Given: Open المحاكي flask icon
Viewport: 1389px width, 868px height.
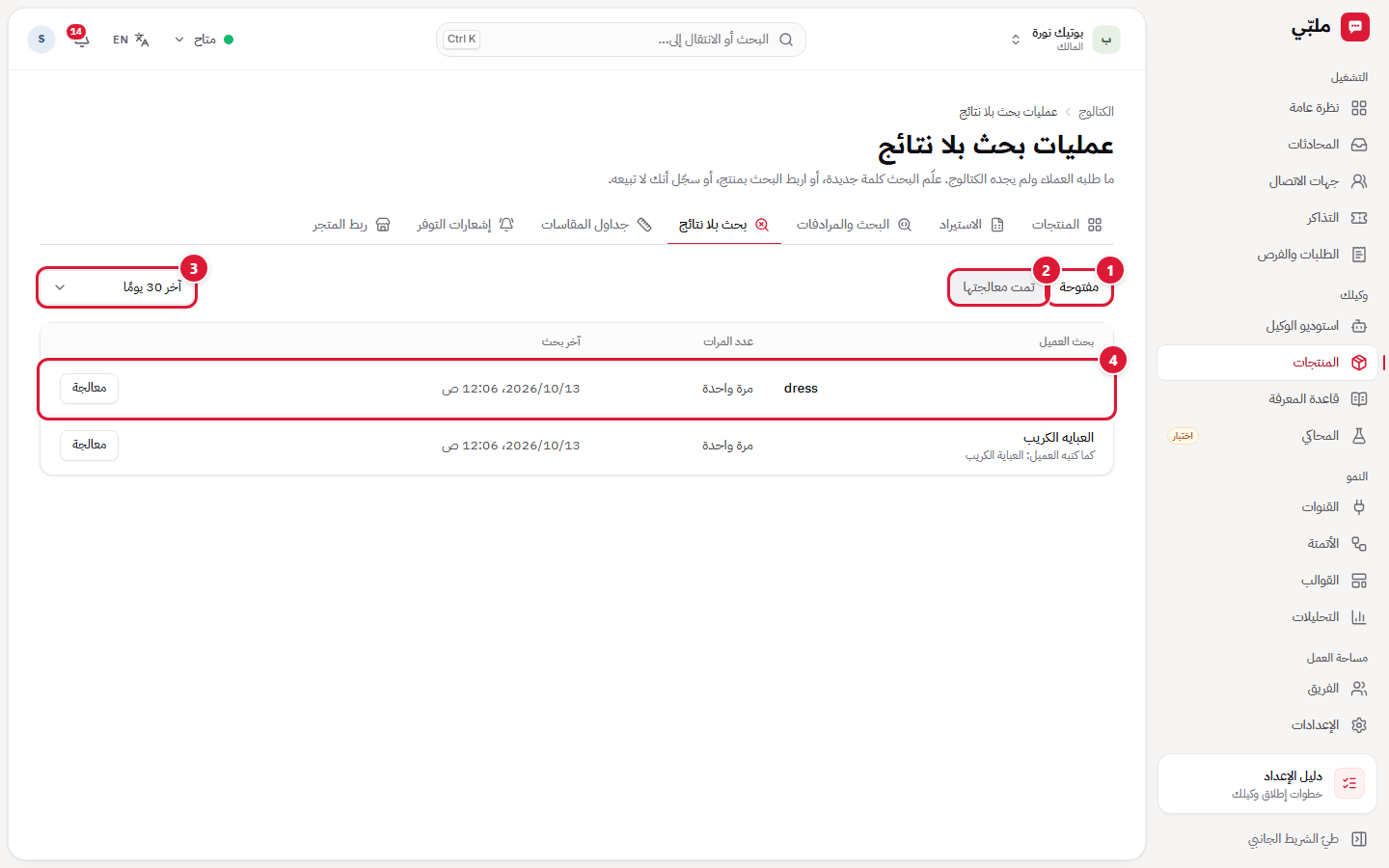Looking at the screenshot, I should (1359, 436).
